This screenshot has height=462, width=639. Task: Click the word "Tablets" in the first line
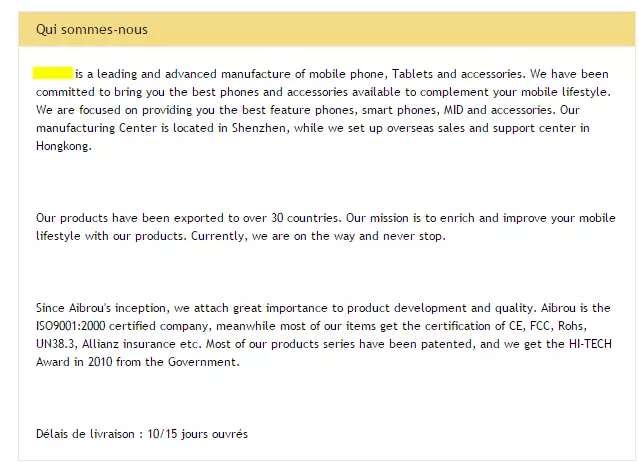coord(411,74)
